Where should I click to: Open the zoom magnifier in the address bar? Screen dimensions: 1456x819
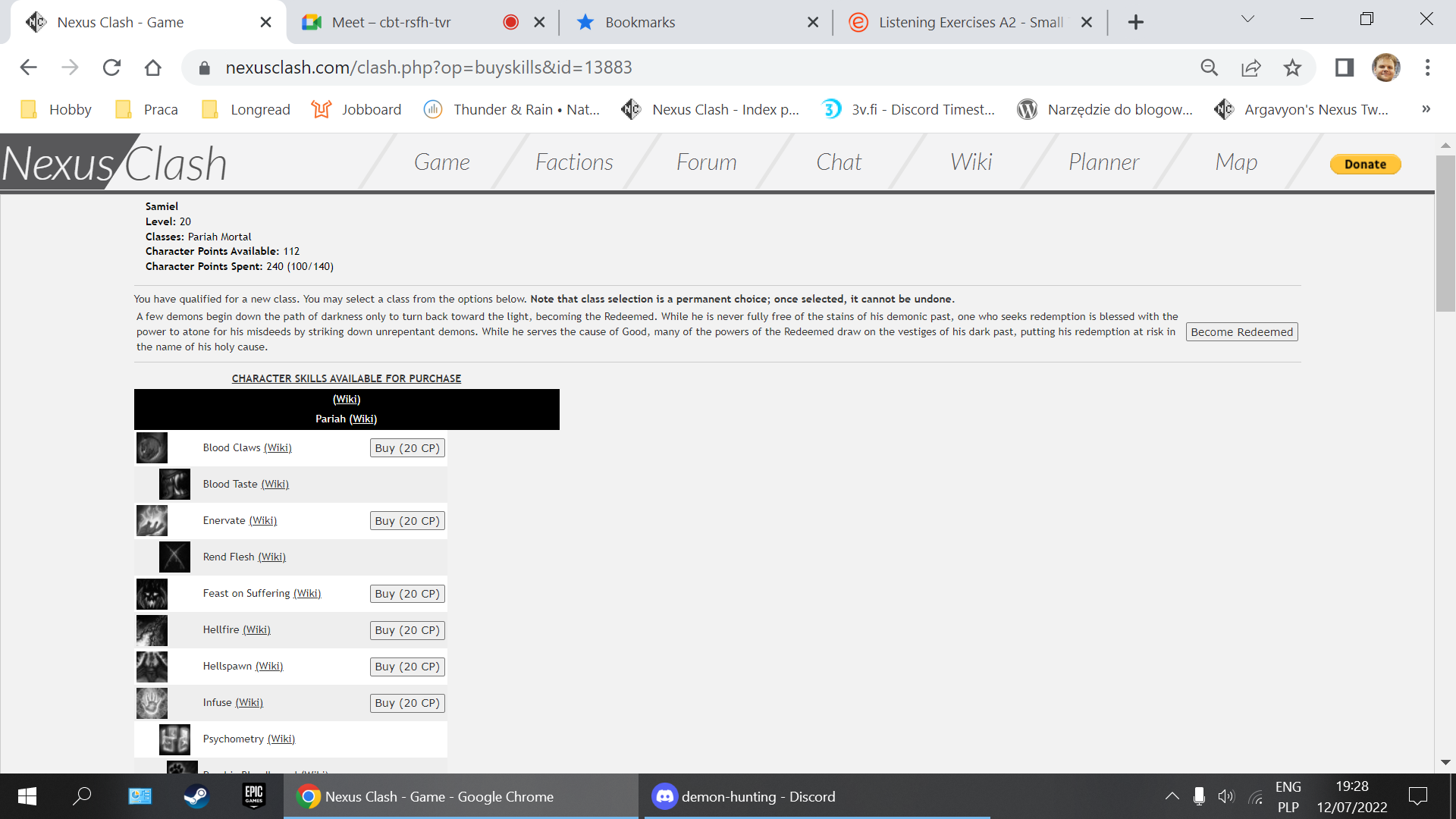pyautogui.click(x=1210, y=67)
